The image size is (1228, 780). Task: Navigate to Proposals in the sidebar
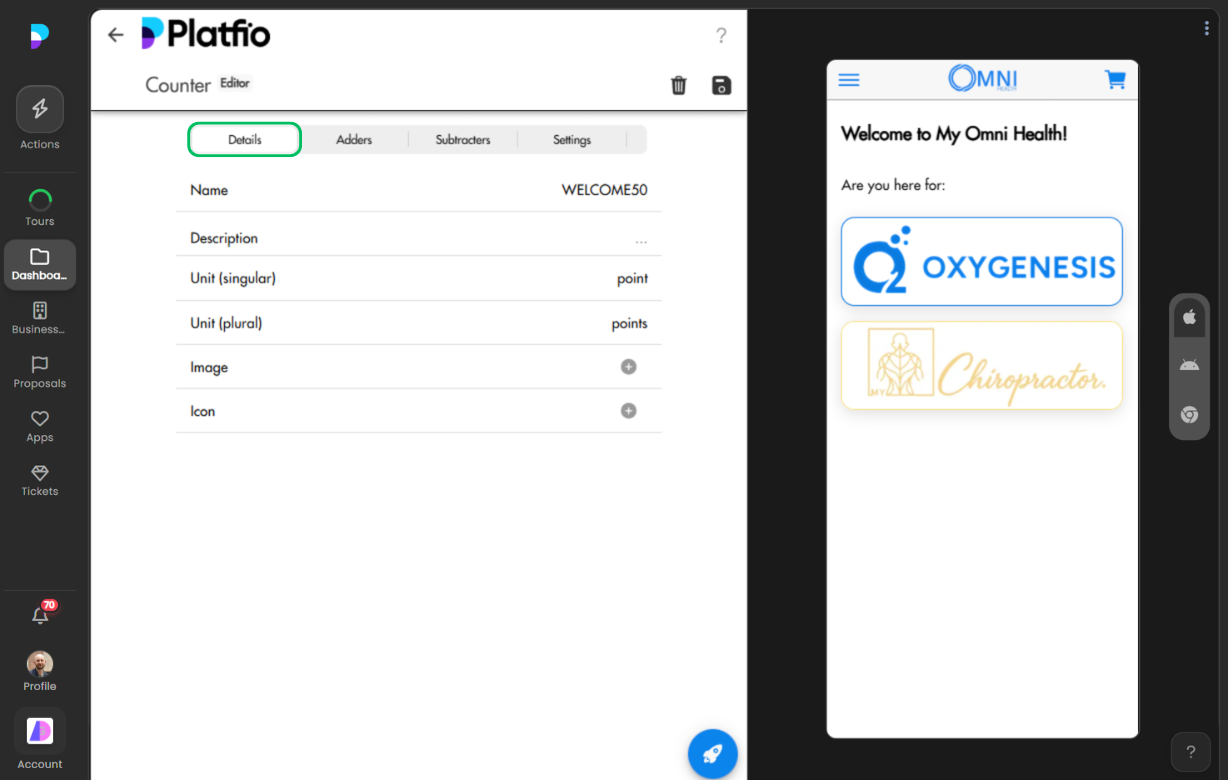pos(39,373)
